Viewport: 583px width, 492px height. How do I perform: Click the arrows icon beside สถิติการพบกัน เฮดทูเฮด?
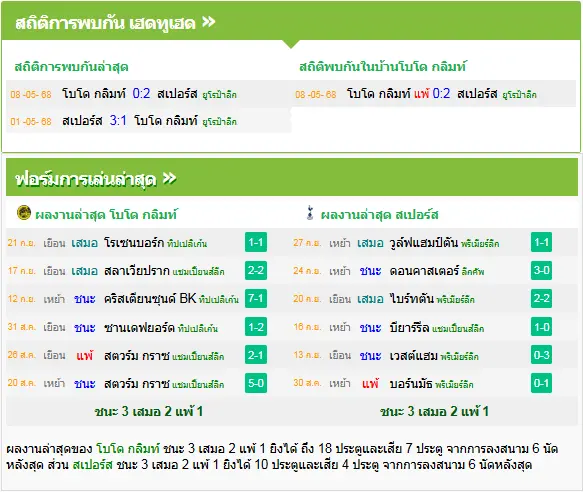click(x=208, y=22)
